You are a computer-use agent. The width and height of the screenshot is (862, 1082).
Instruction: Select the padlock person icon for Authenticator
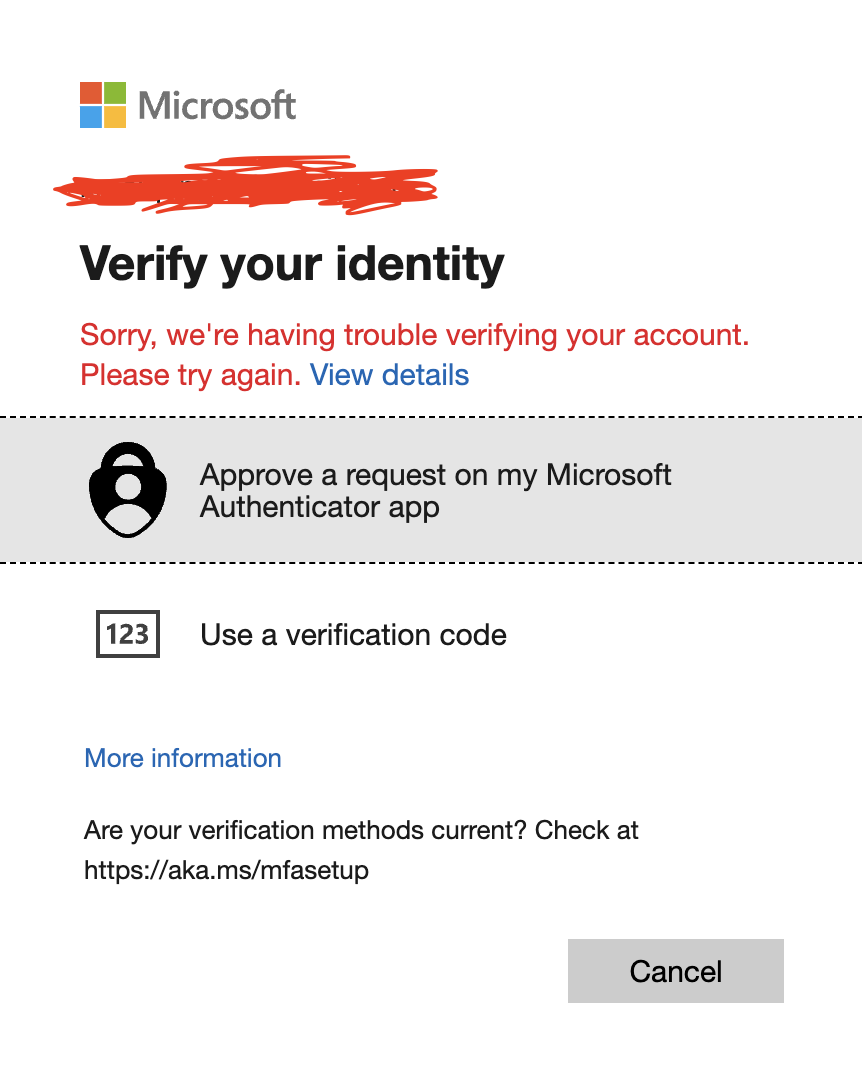(x=128, y=489)
